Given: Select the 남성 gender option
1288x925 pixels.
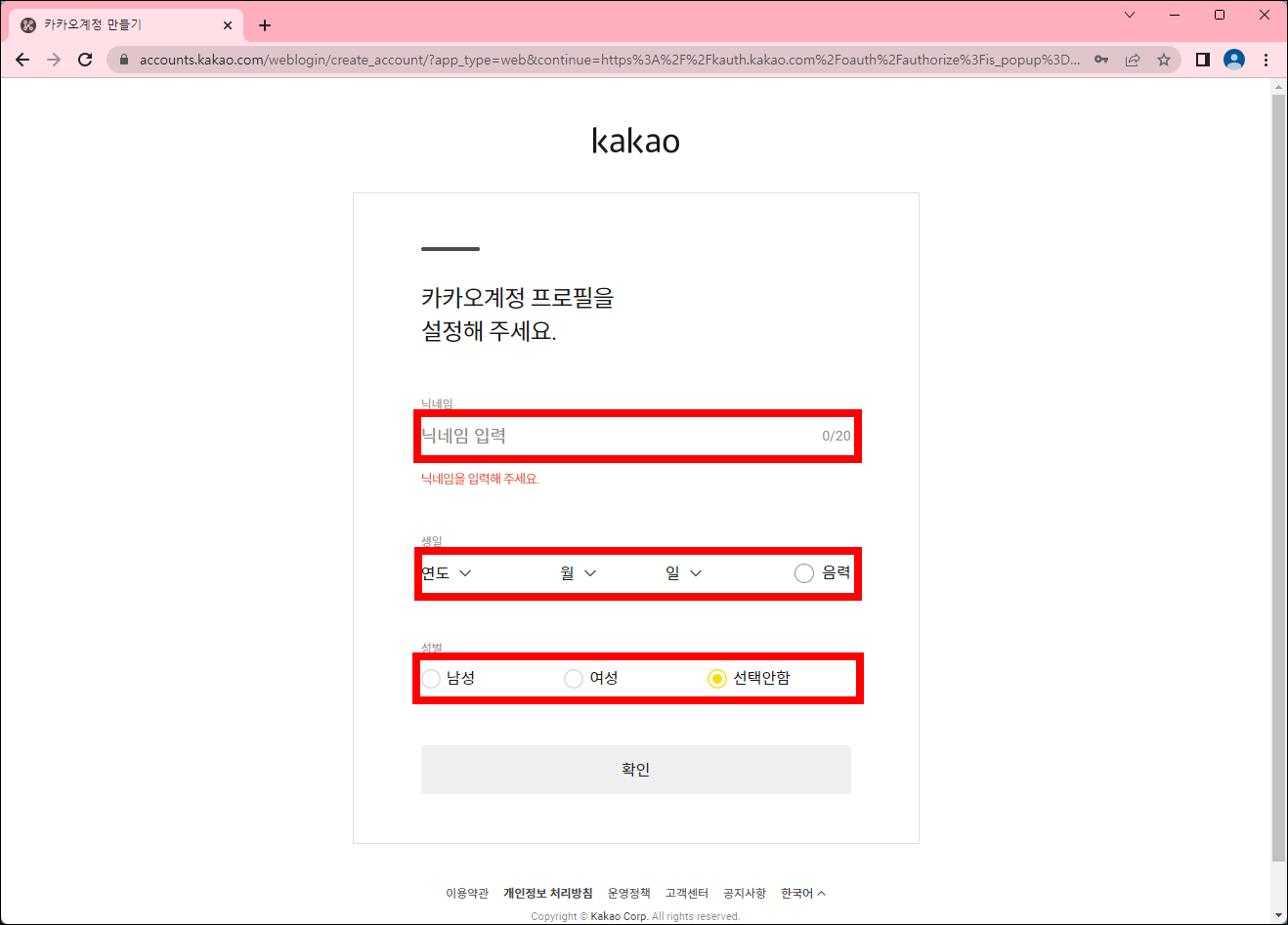Looking at the screenshot, I should pyautogui.click(x=449, y=678).
